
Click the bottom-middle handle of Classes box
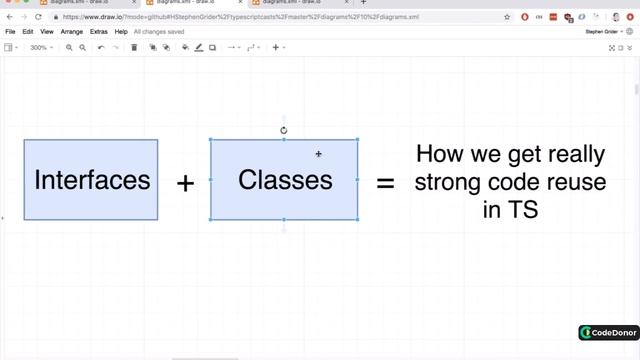(x=284, y=220)
